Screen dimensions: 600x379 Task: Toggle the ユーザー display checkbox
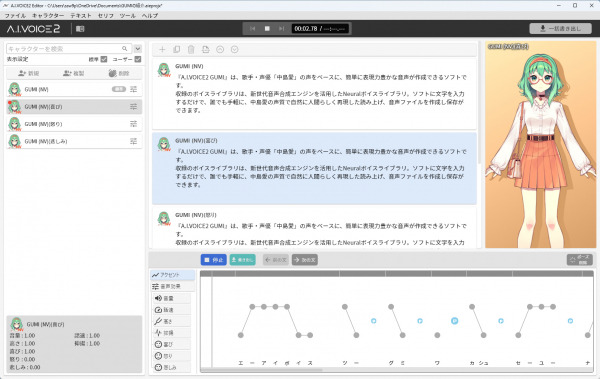tap(138, 59)
